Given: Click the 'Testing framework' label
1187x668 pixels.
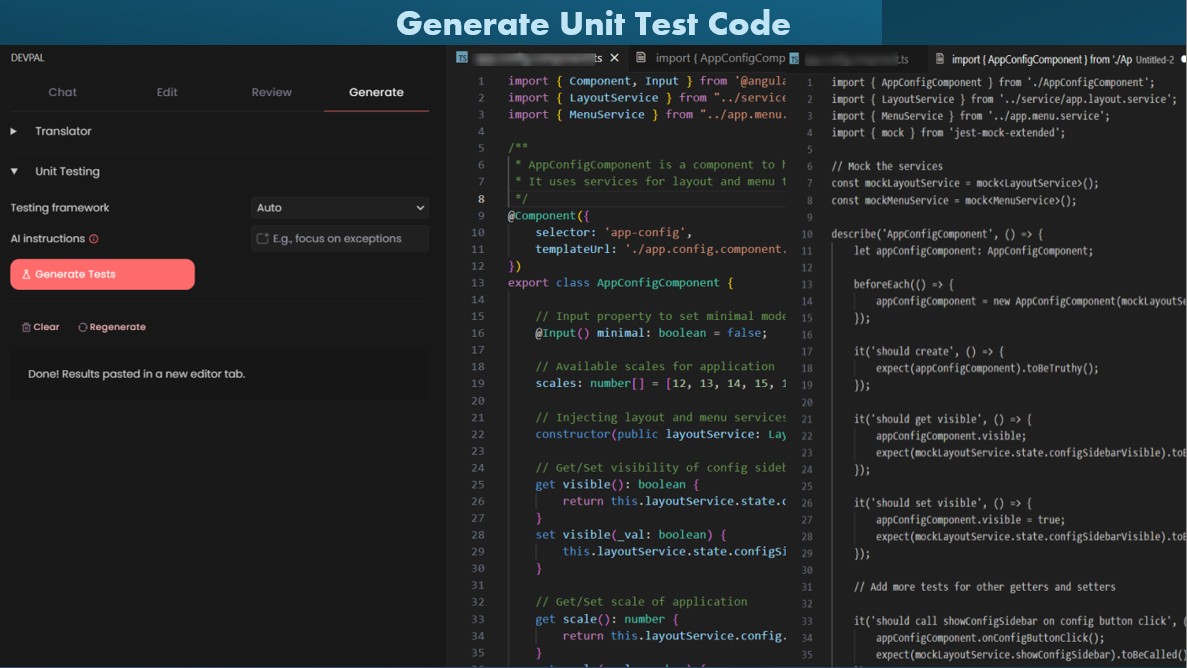Looking at the screenshot, I should tap(60, 208).
